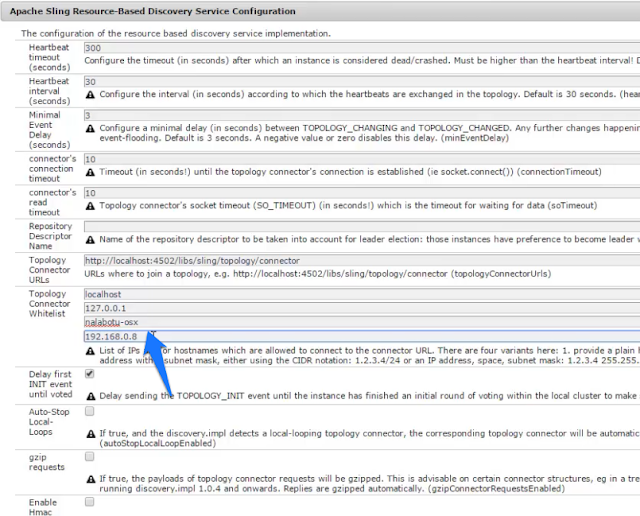The width and height of the screenshot is (640, 516).
Task: Click the gzip requests label
Action: point(47,462)
